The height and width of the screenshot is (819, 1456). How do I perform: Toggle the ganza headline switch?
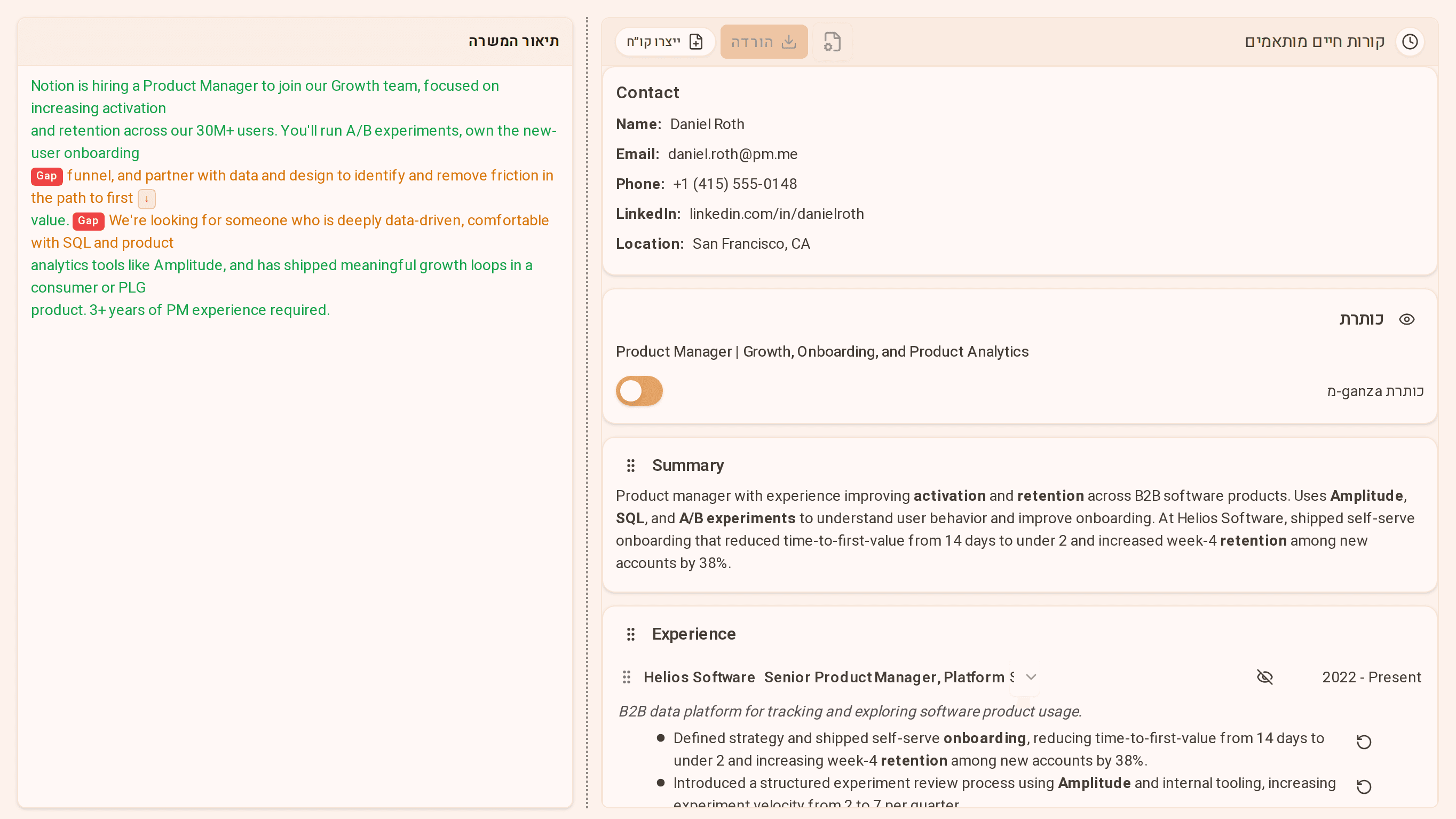[639, 391]
